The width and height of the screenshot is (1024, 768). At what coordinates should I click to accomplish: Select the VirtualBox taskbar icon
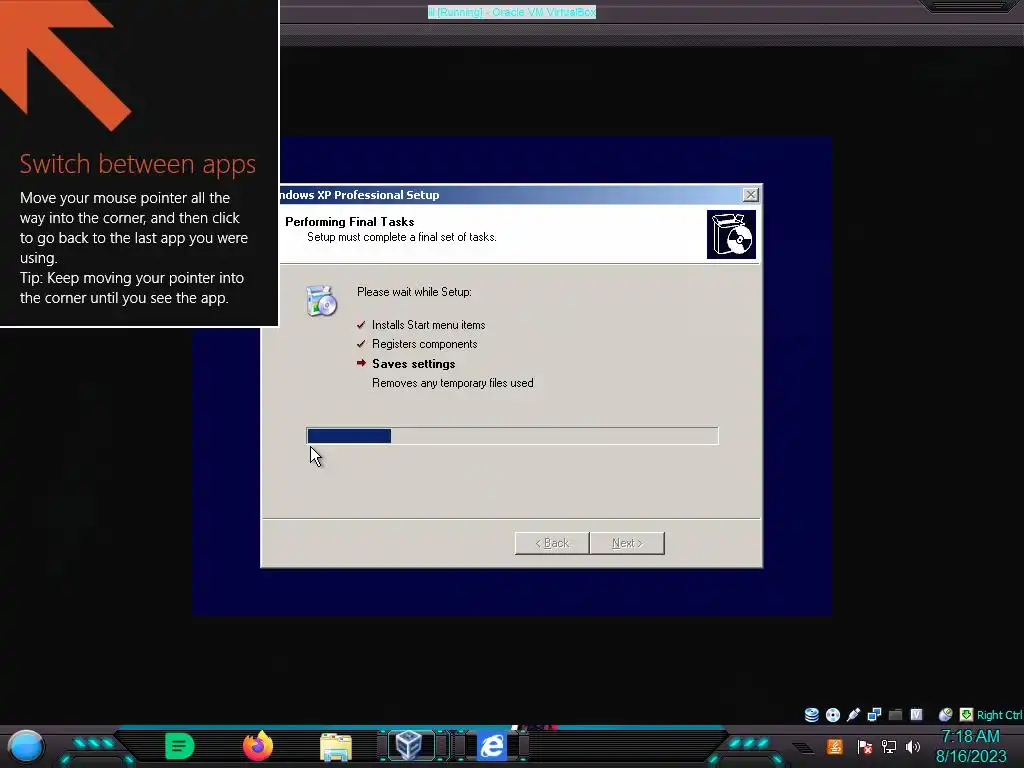(409, 746)
